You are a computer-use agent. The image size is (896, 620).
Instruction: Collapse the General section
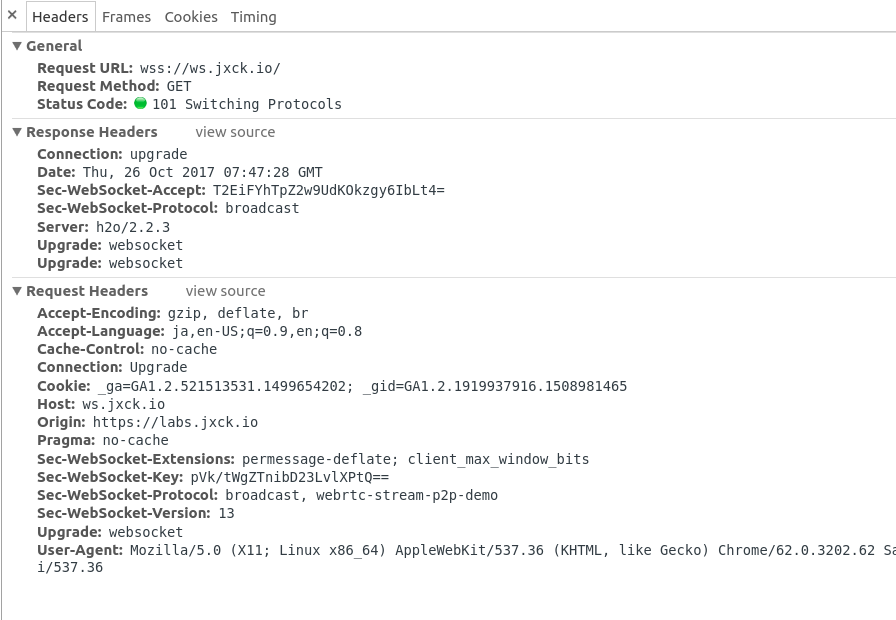[17, 46]
